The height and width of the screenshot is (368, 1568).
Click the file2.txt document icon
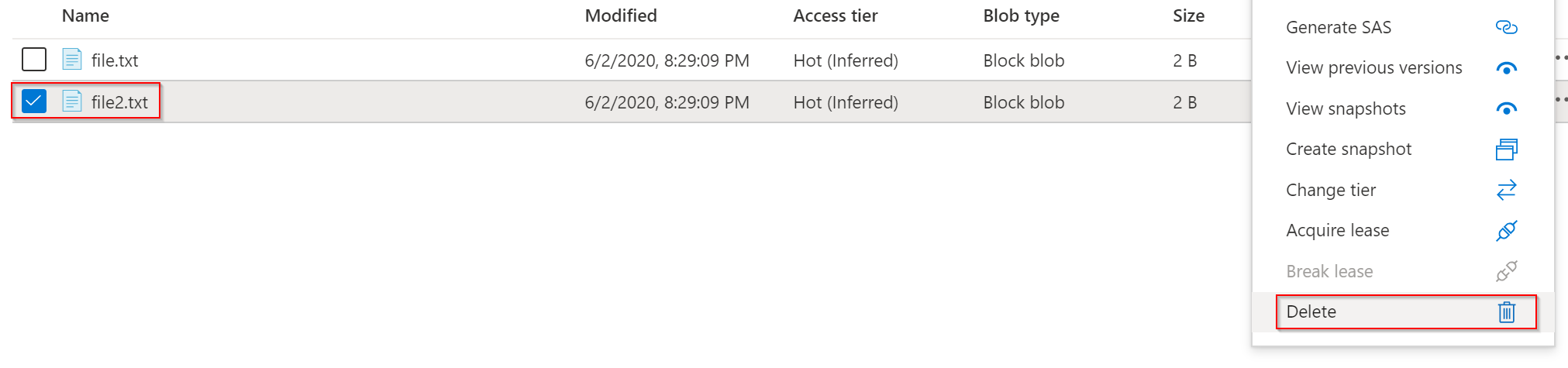tap(72, 101)
